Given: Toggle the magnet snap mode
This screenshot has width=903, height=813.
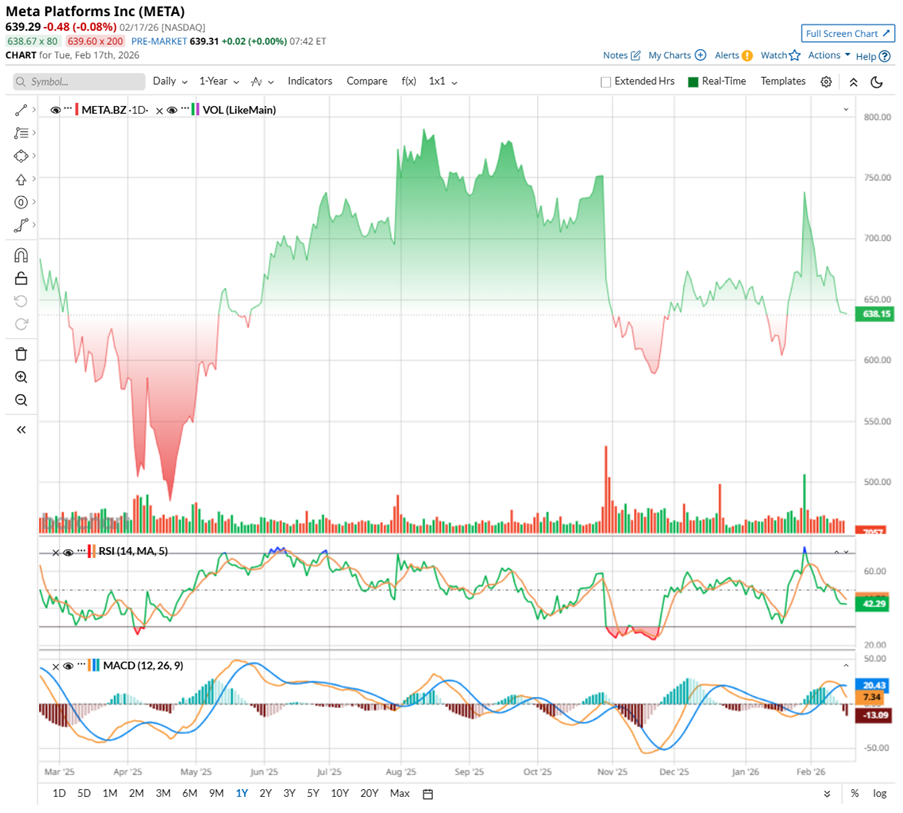Looking at the screenshot, I should [21, 255].
